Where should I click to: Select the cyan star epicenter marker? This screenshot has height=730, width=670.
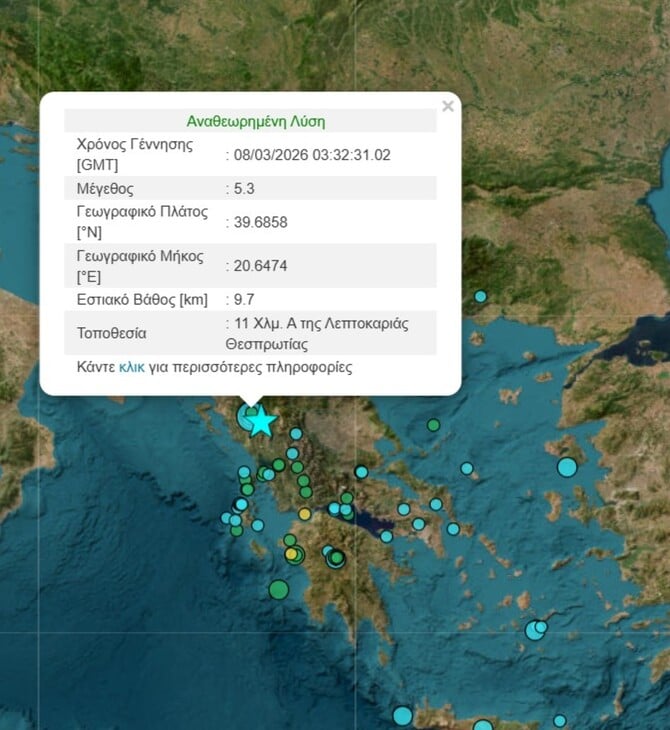click(261, 421)
